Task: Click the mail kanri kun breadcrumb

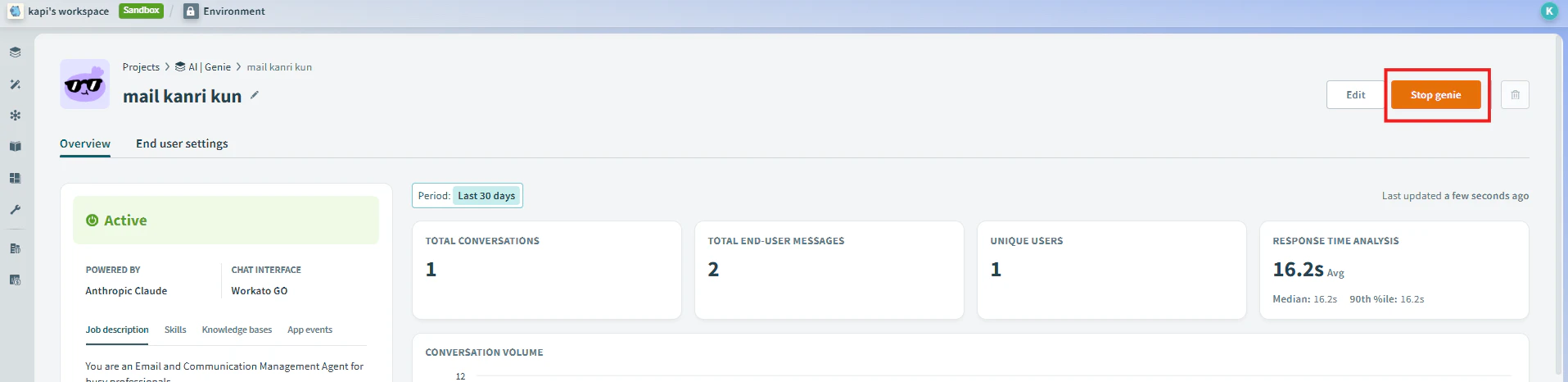Action: pos(279,67)
